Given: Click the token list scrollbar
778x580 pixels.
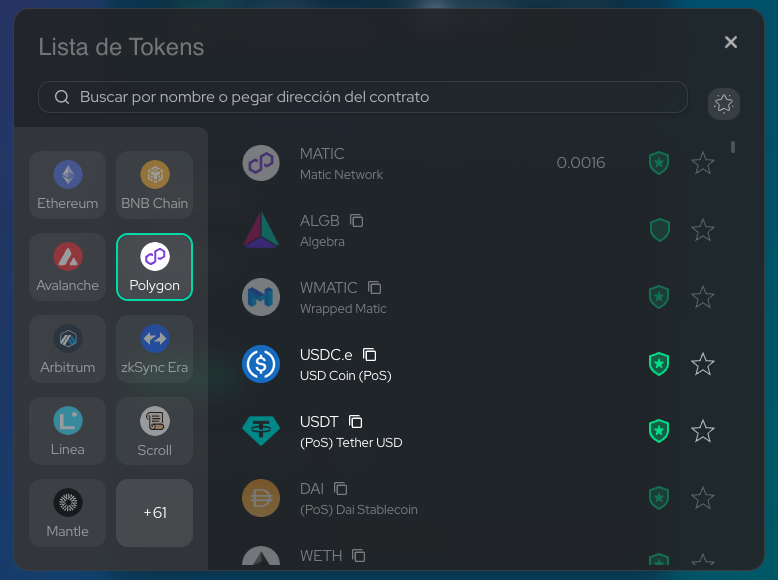Looking at the screenshot, I should coord(733,147).
